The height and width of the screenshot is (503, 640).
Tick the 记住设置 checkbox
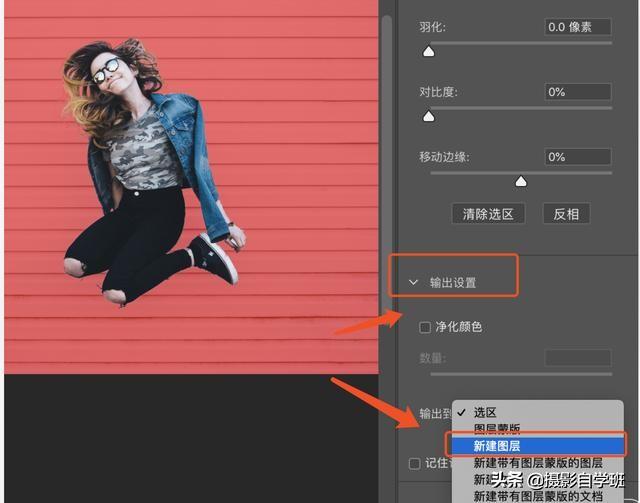point(414,463)
